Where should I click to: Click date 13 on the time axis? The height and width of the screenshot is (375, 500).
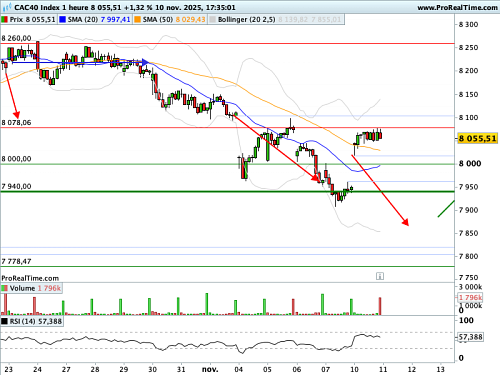[x=441, y=369]
